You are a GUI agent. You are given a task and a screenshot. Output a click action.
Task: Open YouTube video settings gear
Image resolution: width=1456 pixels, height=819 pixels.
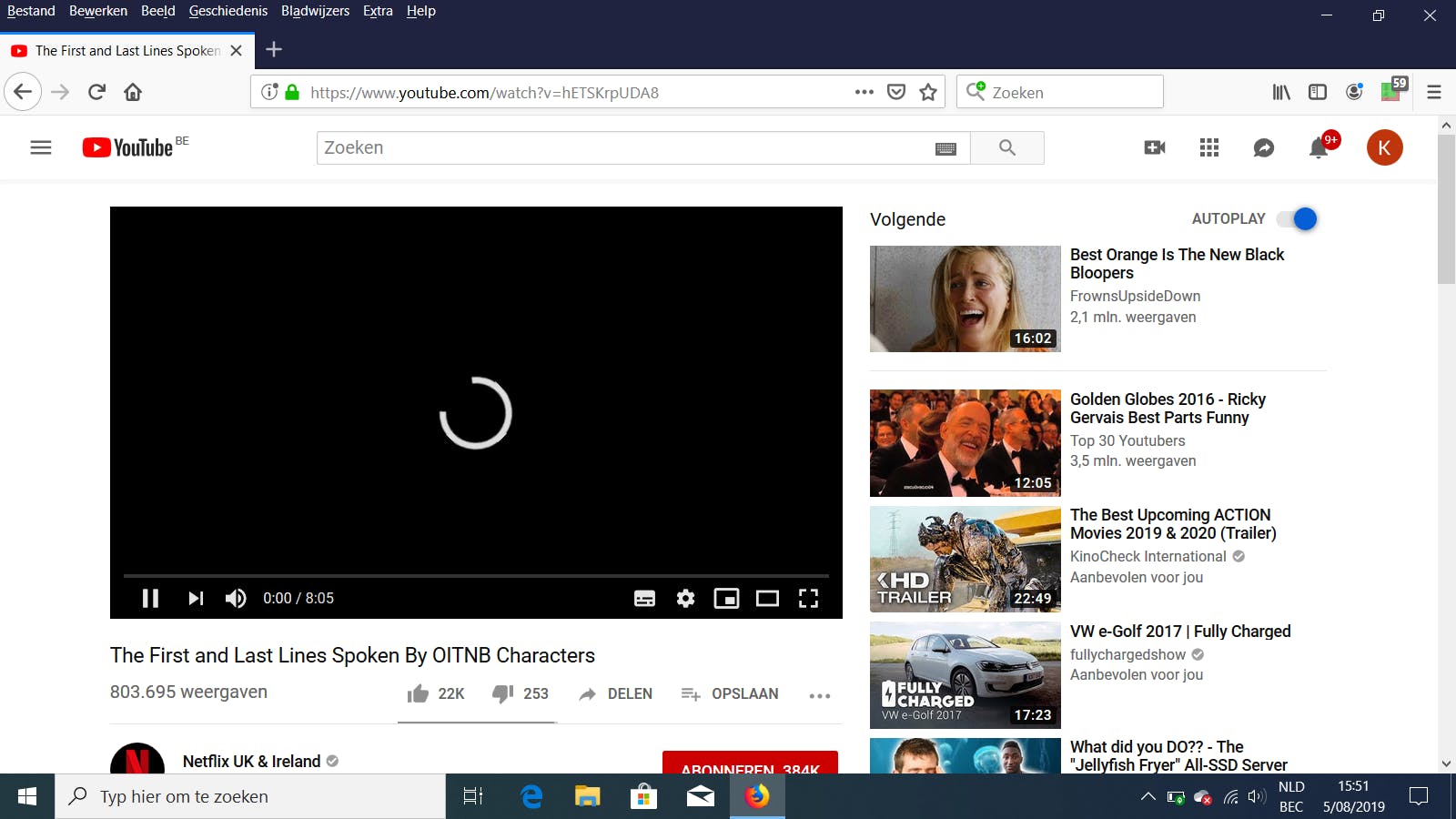click(685, 598)
